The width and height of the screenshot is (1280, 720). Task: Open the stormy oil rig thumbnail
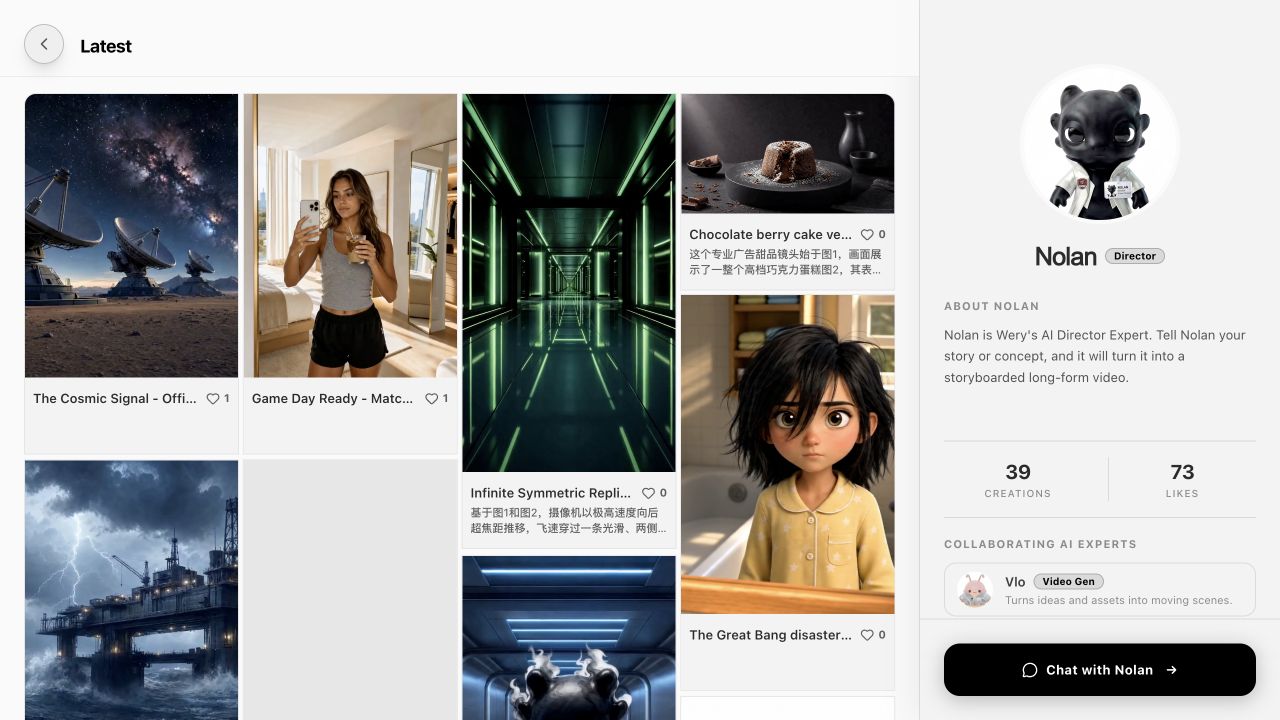[132, 590]
